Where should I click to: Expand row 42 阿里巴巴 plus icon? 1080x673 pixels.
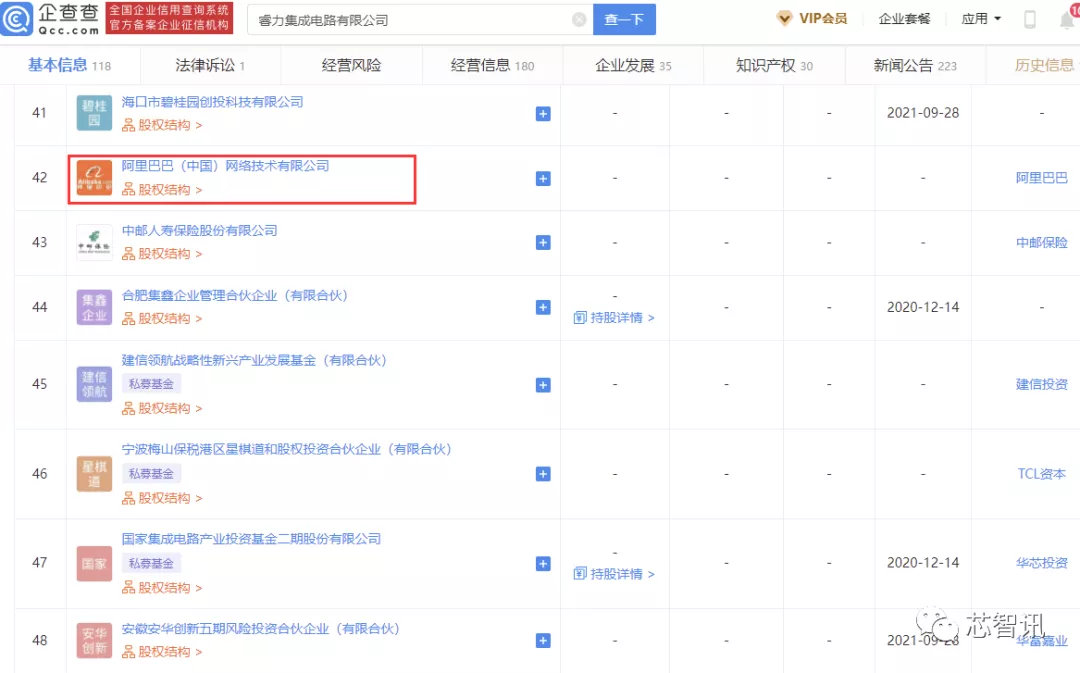tap(543, 178)
